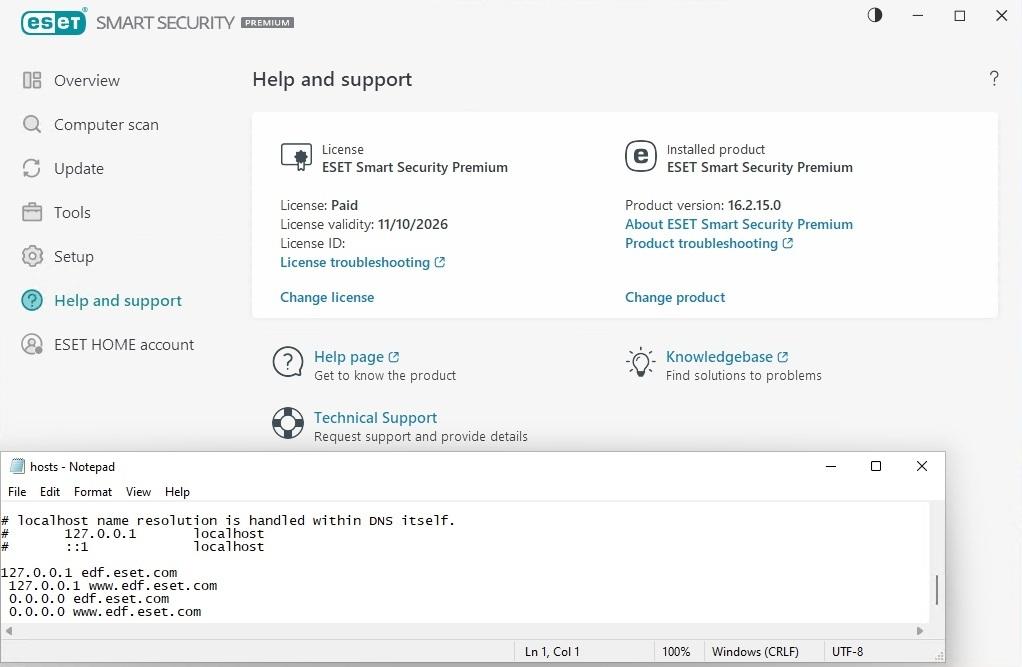Click the Tools briefcase icon
The image size is (1022, 667).
click(32, 212)
